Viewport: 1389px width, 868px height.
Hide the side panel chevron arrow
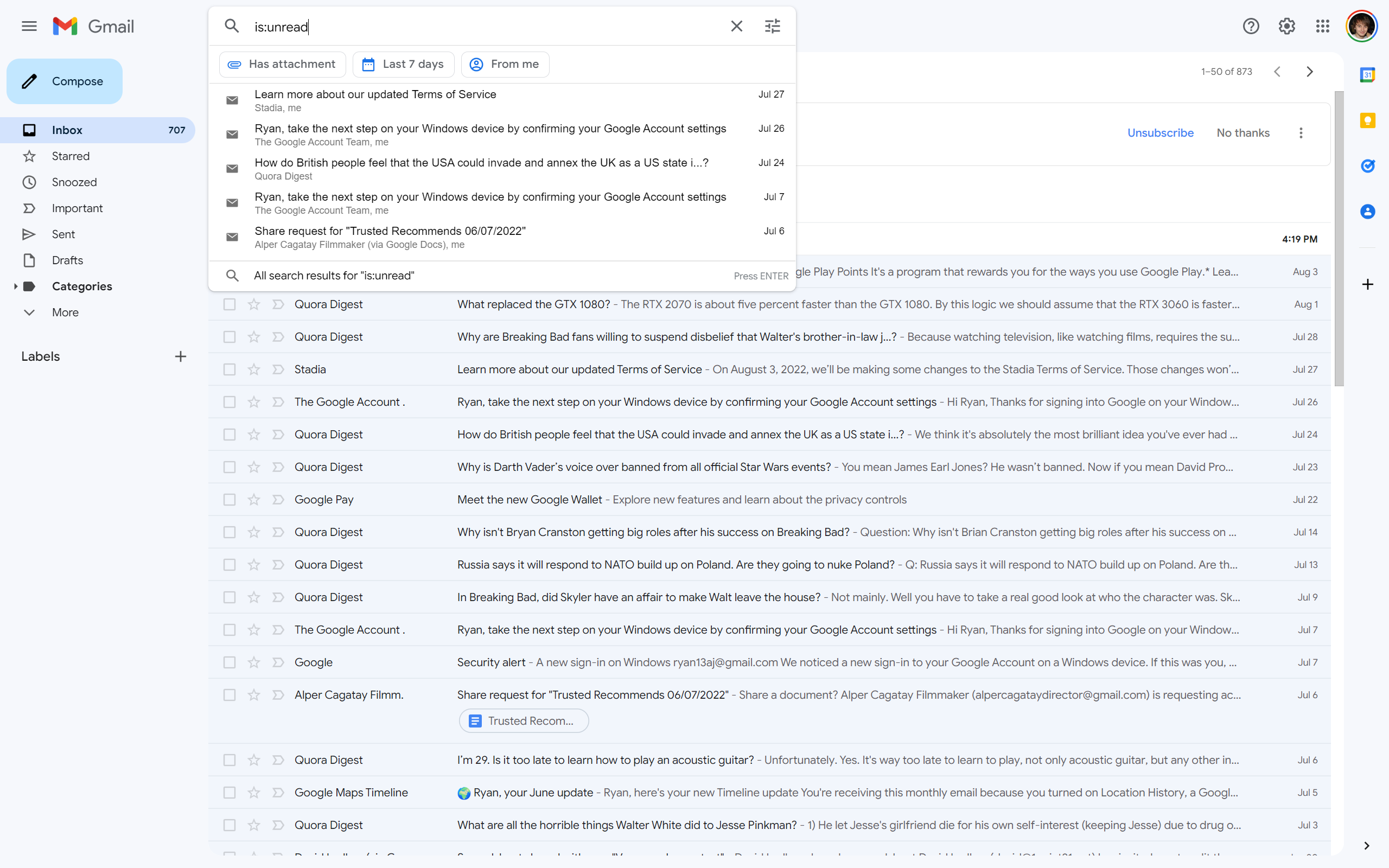[x=1367, y=846]
